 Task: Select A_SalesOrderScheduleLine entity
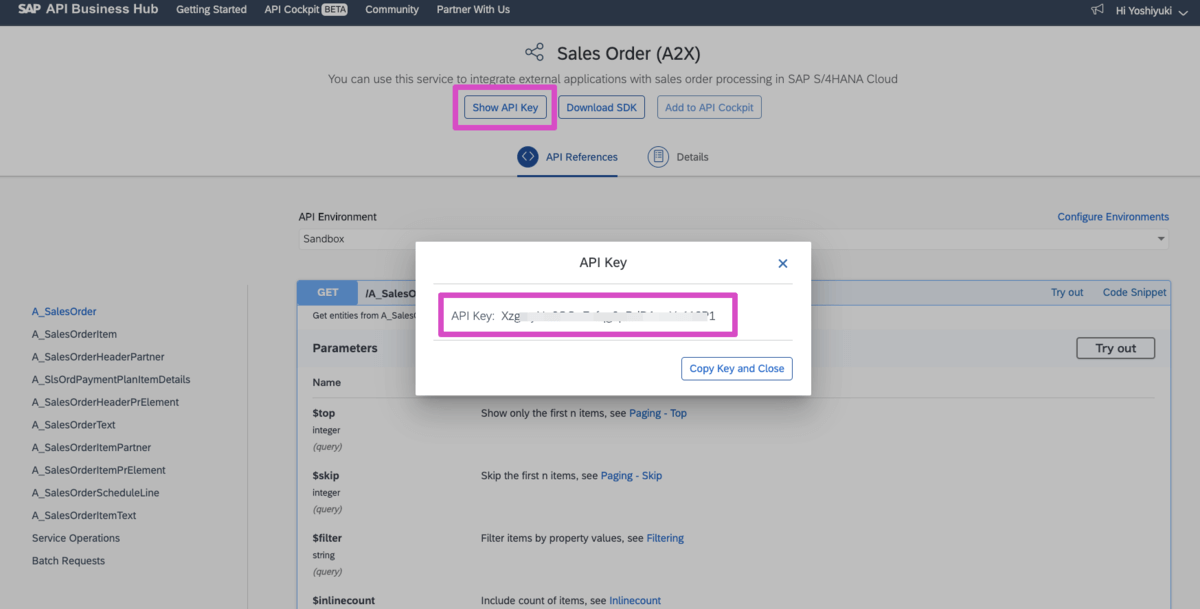click(96, 493)
